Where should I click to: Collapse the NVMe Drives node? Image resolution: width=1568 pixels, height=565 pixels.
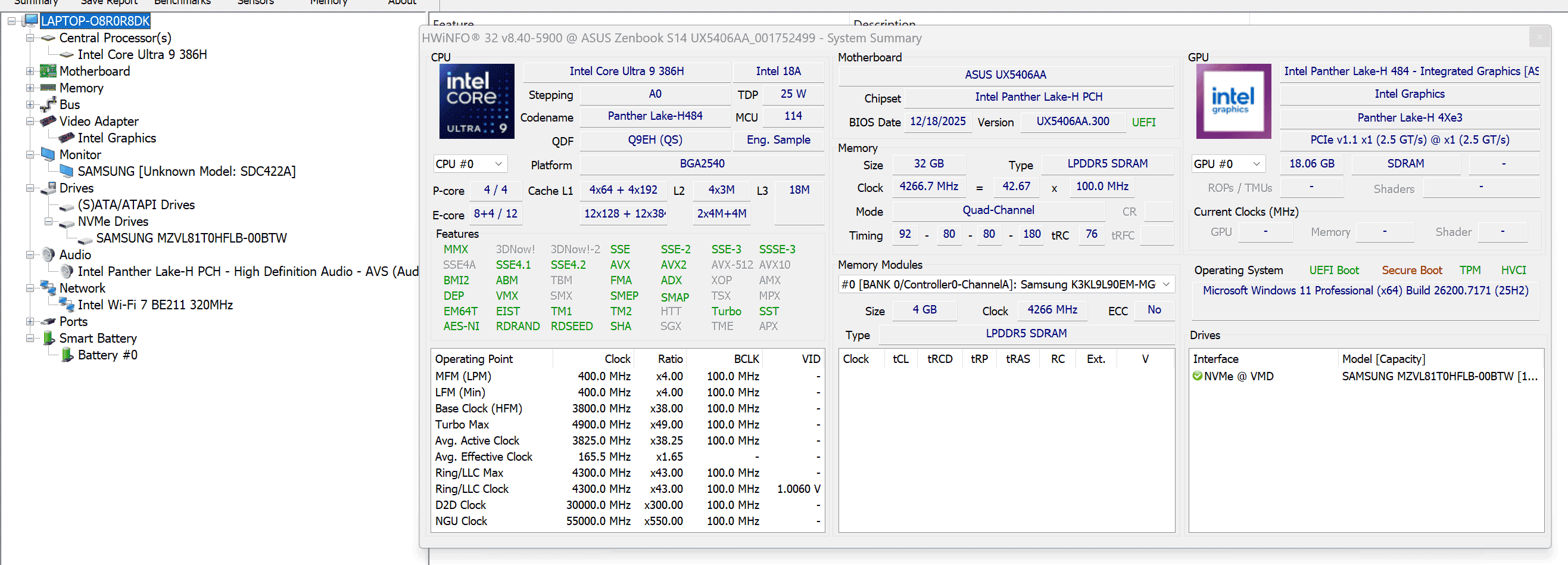click(48, 221)
